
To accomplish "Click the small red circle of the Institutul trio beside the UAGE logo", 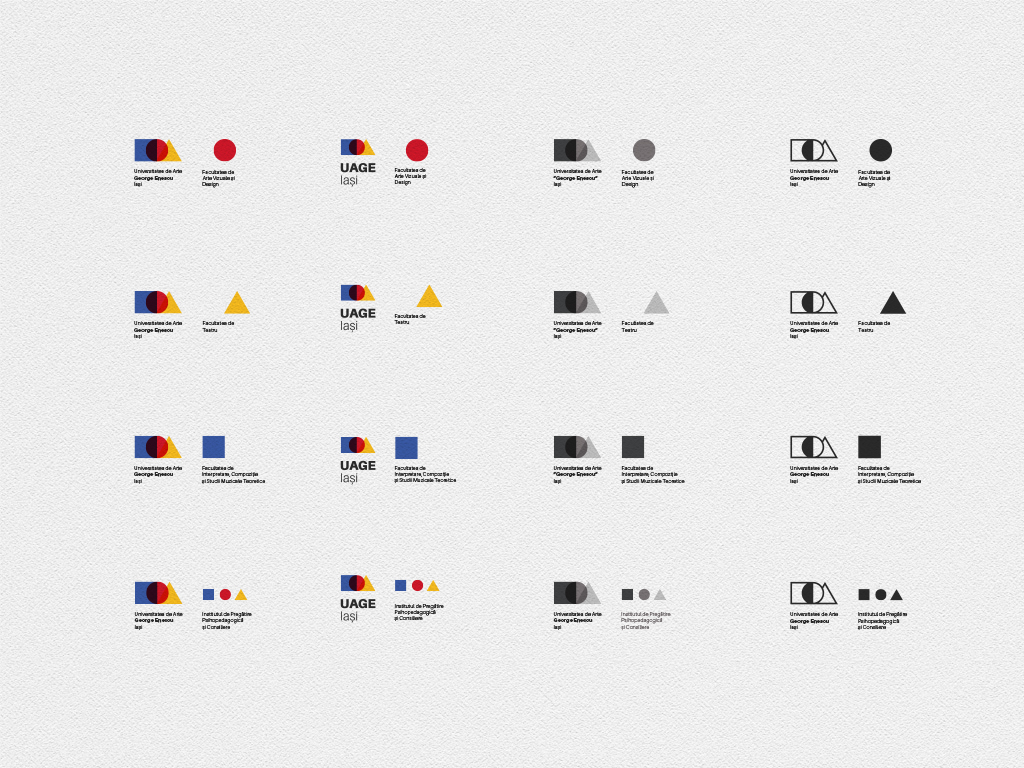I will point(417,586).
